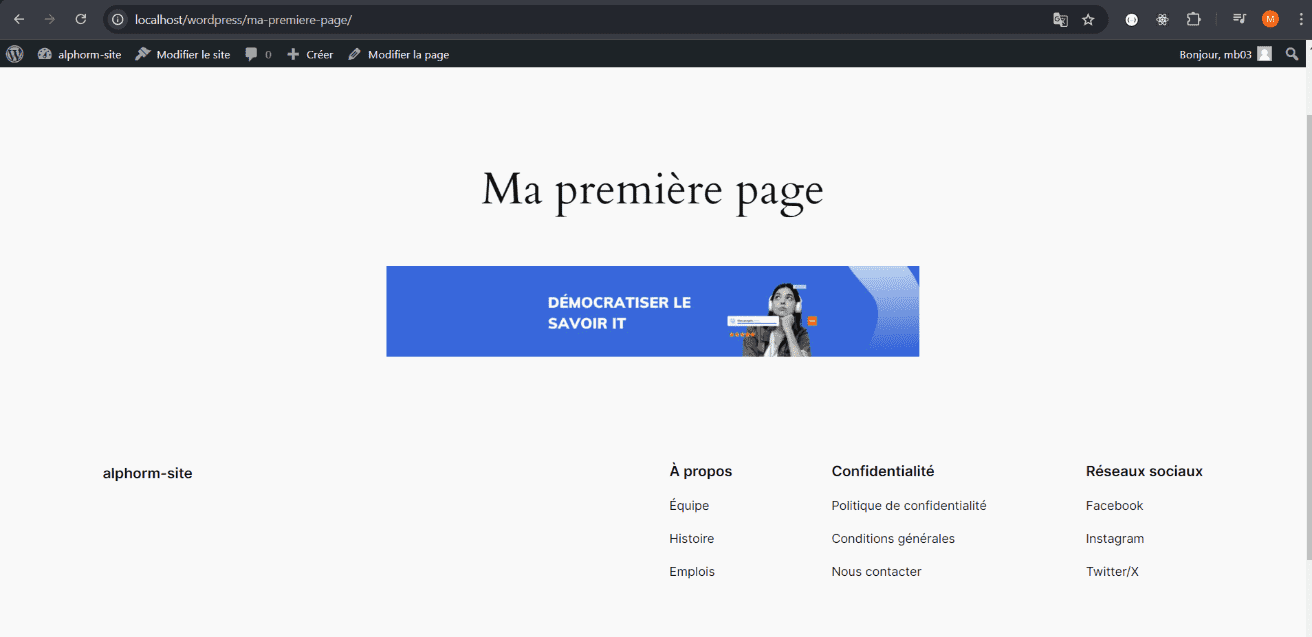Open the Équipe footer link
Screen dimensions: 1312x637
tap(689, 506)
